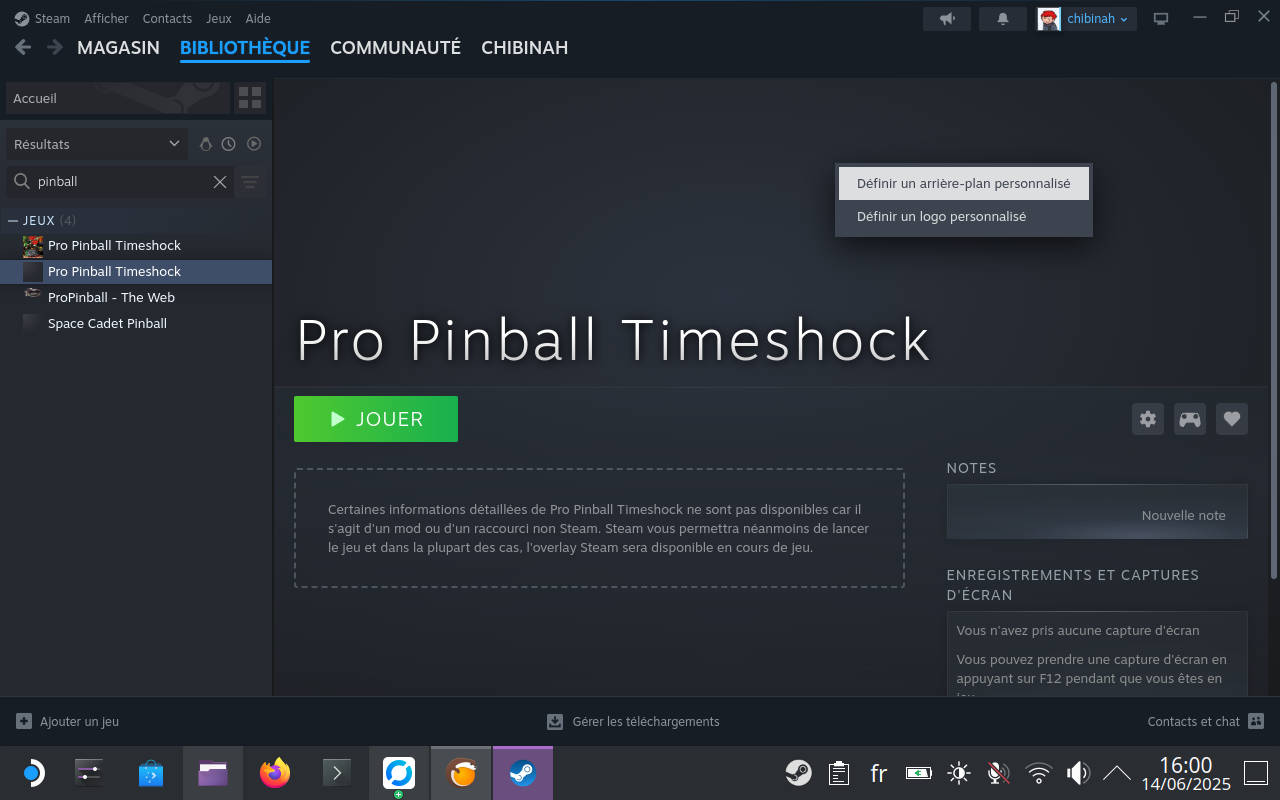Launch Firefox from the taskbar
Screen dimensions: 1280x800
[275, 773]
